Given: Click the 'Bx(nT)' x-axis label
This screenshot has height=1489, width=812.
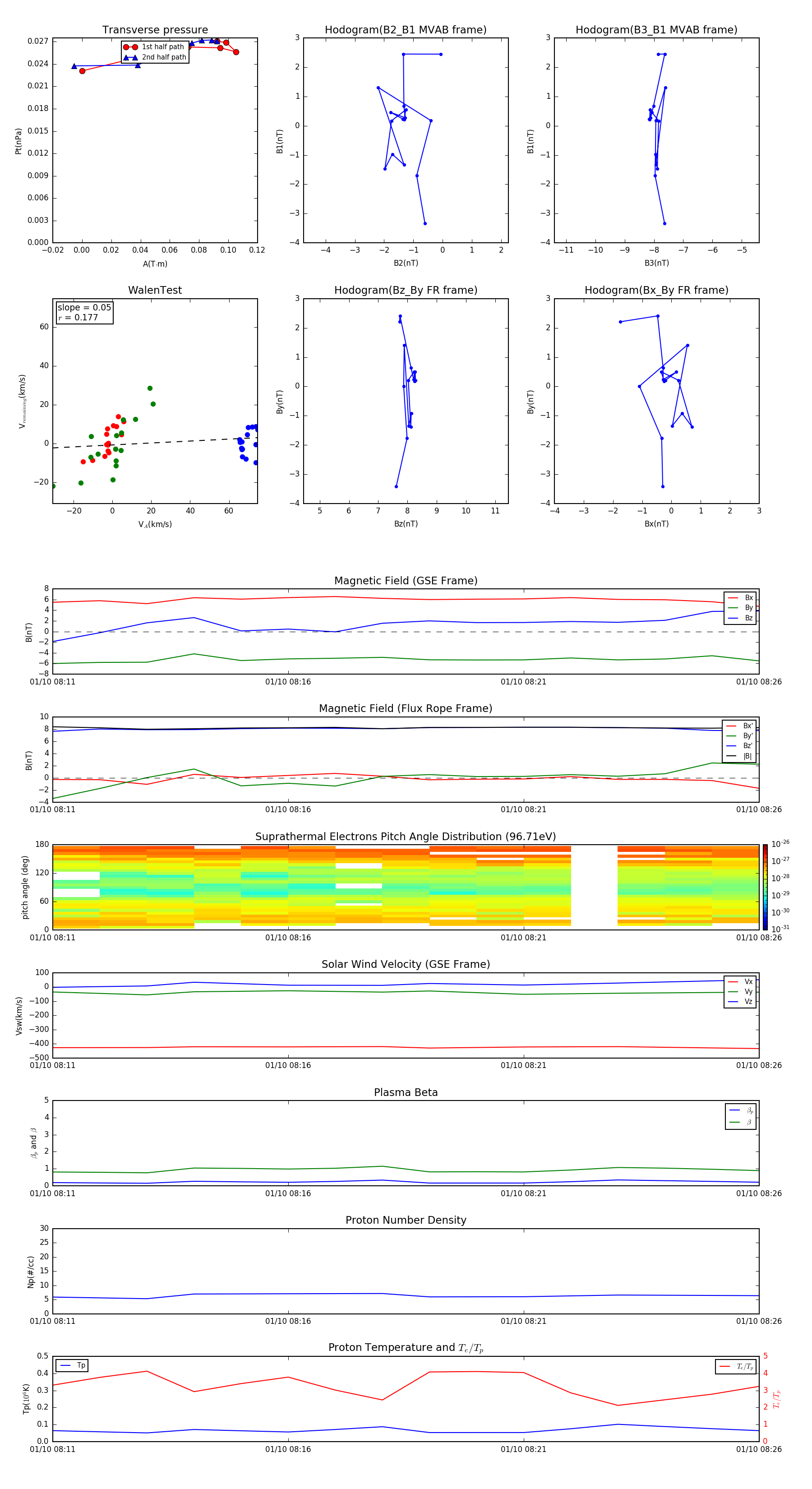Looking at the screenshot, I should click(x=656, y=524).
